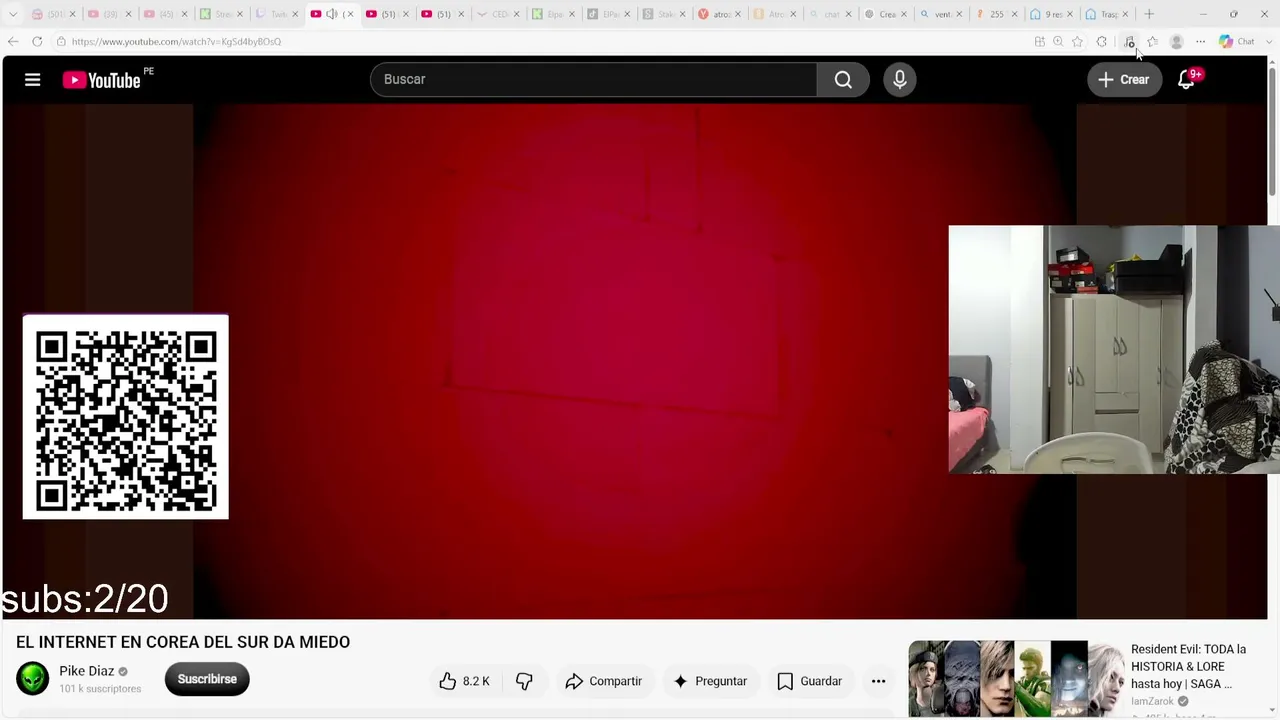Open Pike Diaz channel avatar
Screen dimensions: 1280x720
click(x=32, y=679)
